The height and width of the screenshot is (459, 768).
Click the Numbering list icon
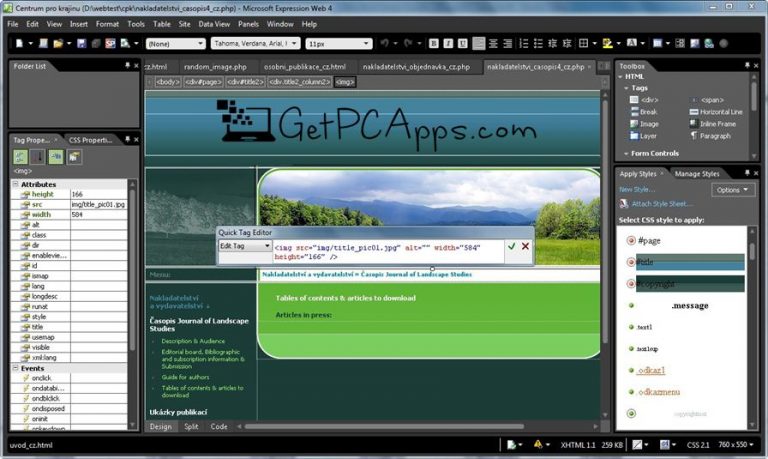coord(524,44)
